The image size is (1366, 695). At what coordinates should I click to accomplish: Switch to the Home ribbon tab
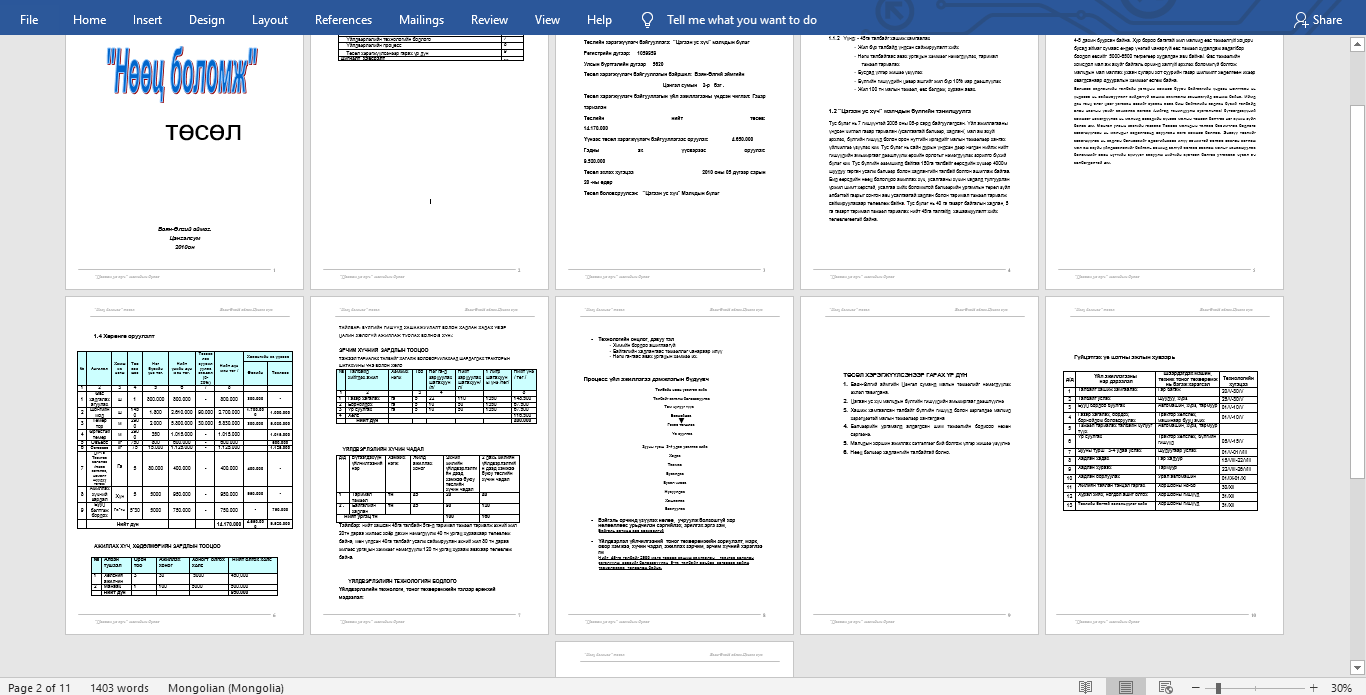pyautogui.click(x=89, y=19)
